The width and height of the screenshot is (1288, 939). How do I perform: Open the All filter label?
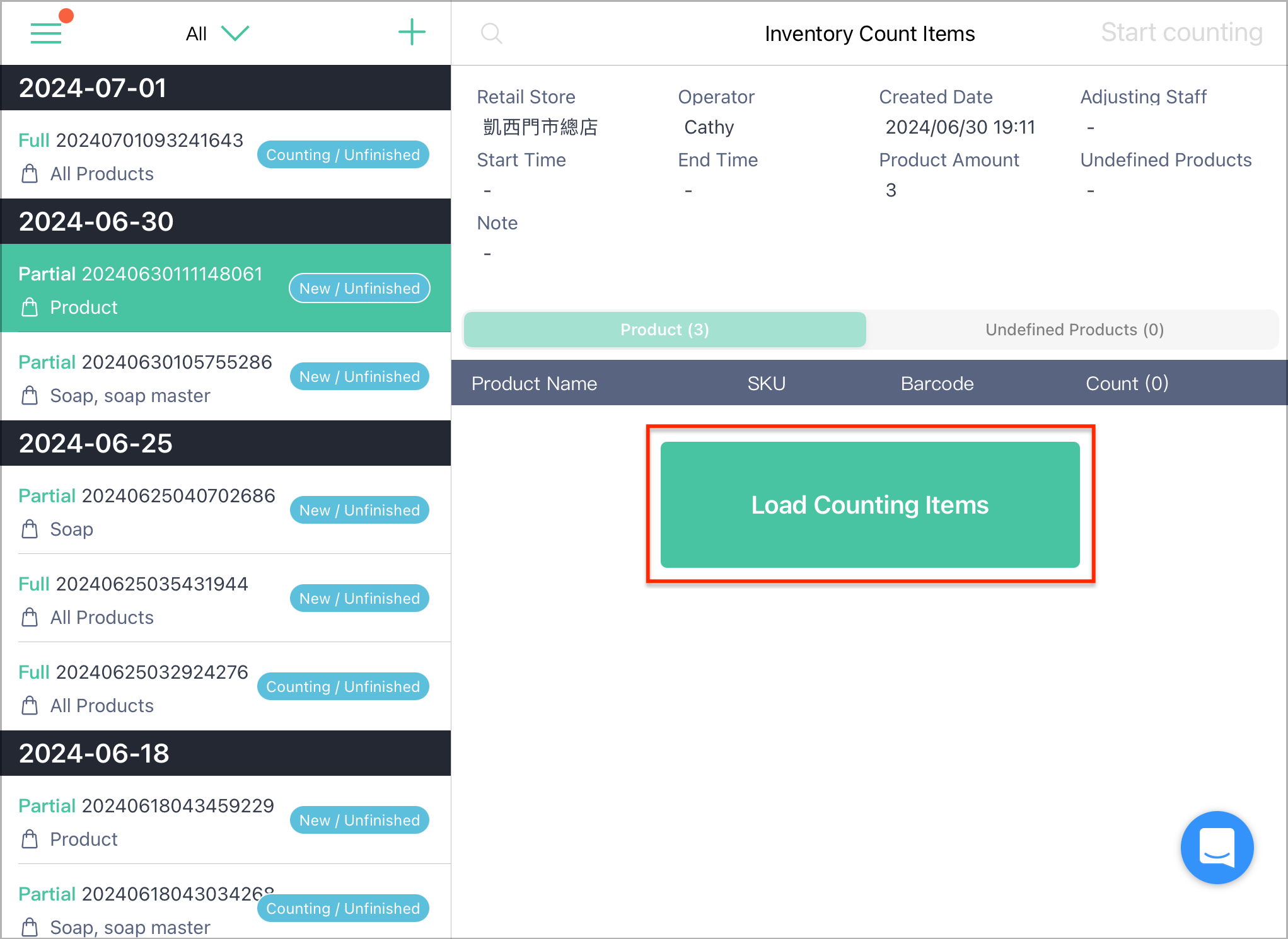click(x=196, y=34)
